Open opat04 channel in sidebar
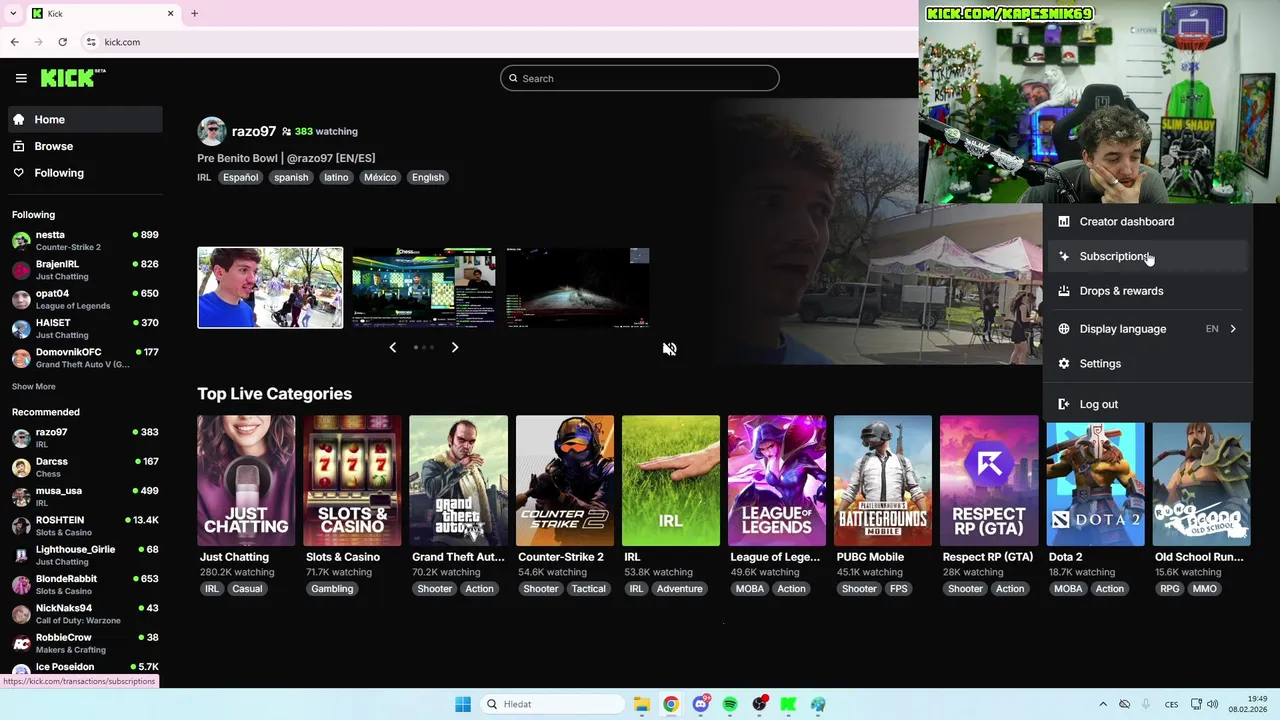 pyautogui.click(x=85, y=299)
